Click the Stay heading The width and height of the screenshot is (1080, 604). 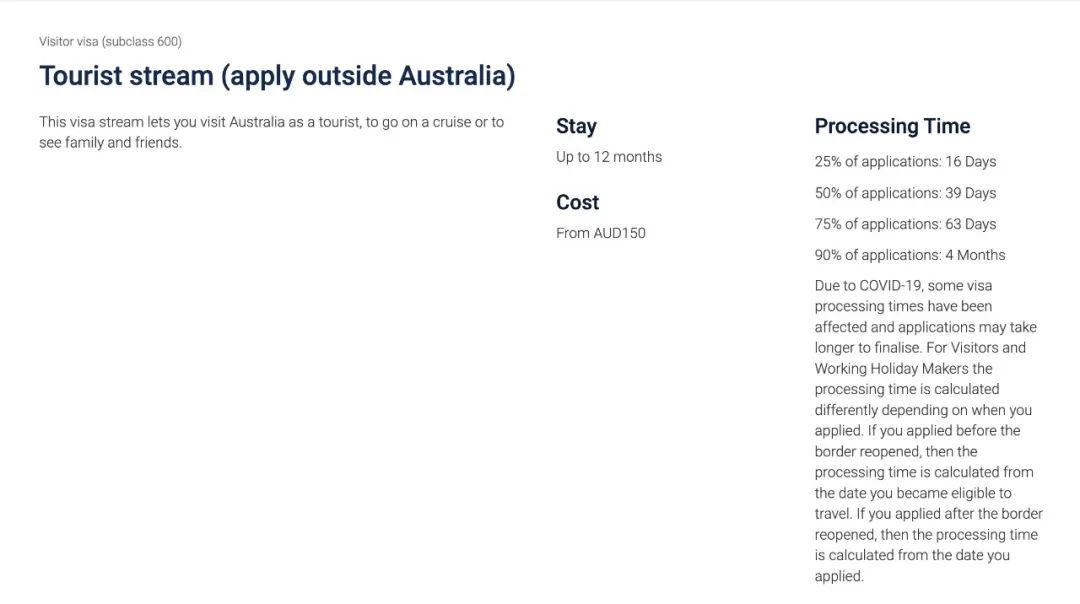pos(576,126)
